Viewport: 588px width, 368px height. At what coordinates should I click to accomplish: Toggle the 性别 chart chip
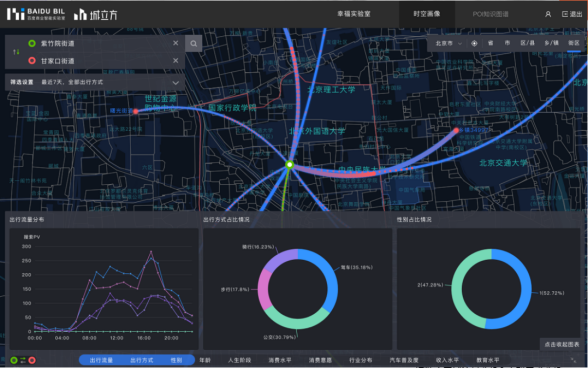pyautogui.click(x=176, y=360)
